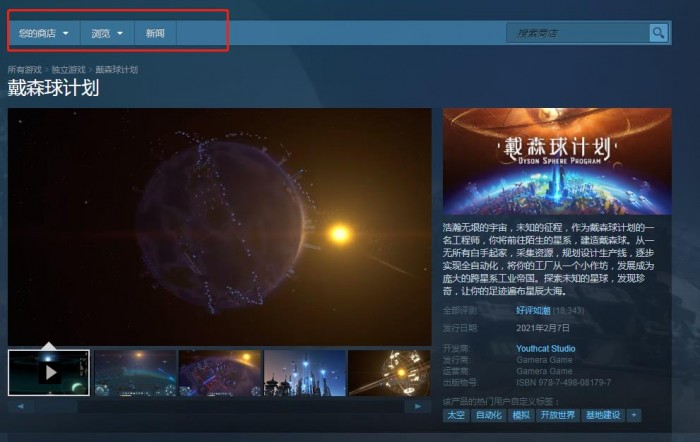Open the Youthcat Studio developer link
This screenshot has width=700, height=442.
[546, 348]
